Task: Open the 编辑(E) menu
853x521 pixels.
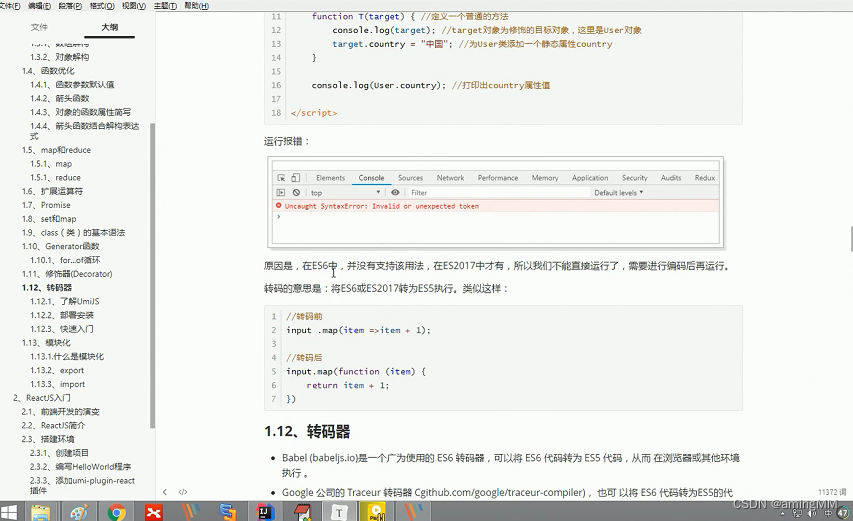Action: [39, 5]
